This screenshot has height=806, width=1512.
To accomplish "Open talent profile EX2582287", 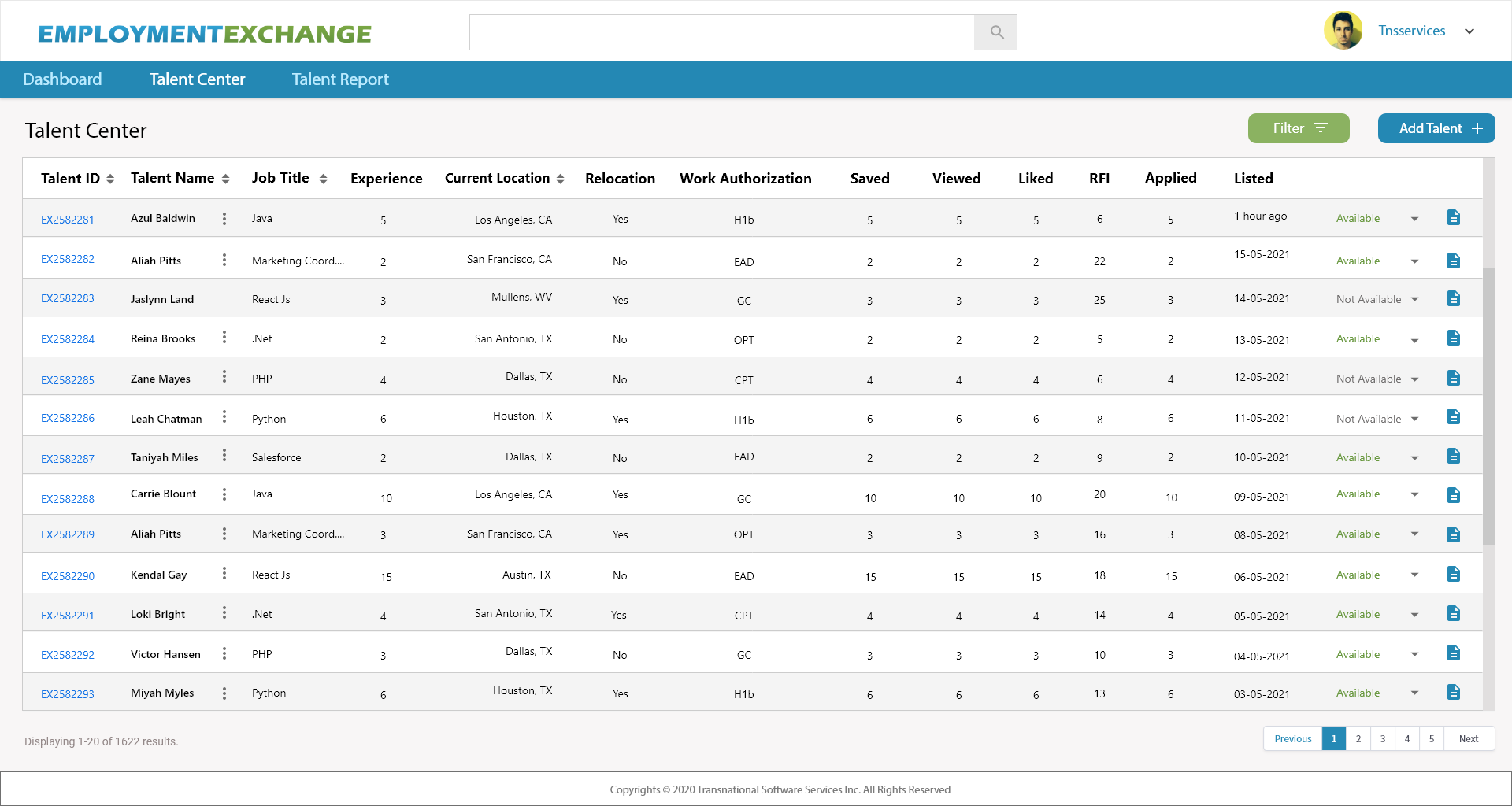I will [x=67, y=458].
